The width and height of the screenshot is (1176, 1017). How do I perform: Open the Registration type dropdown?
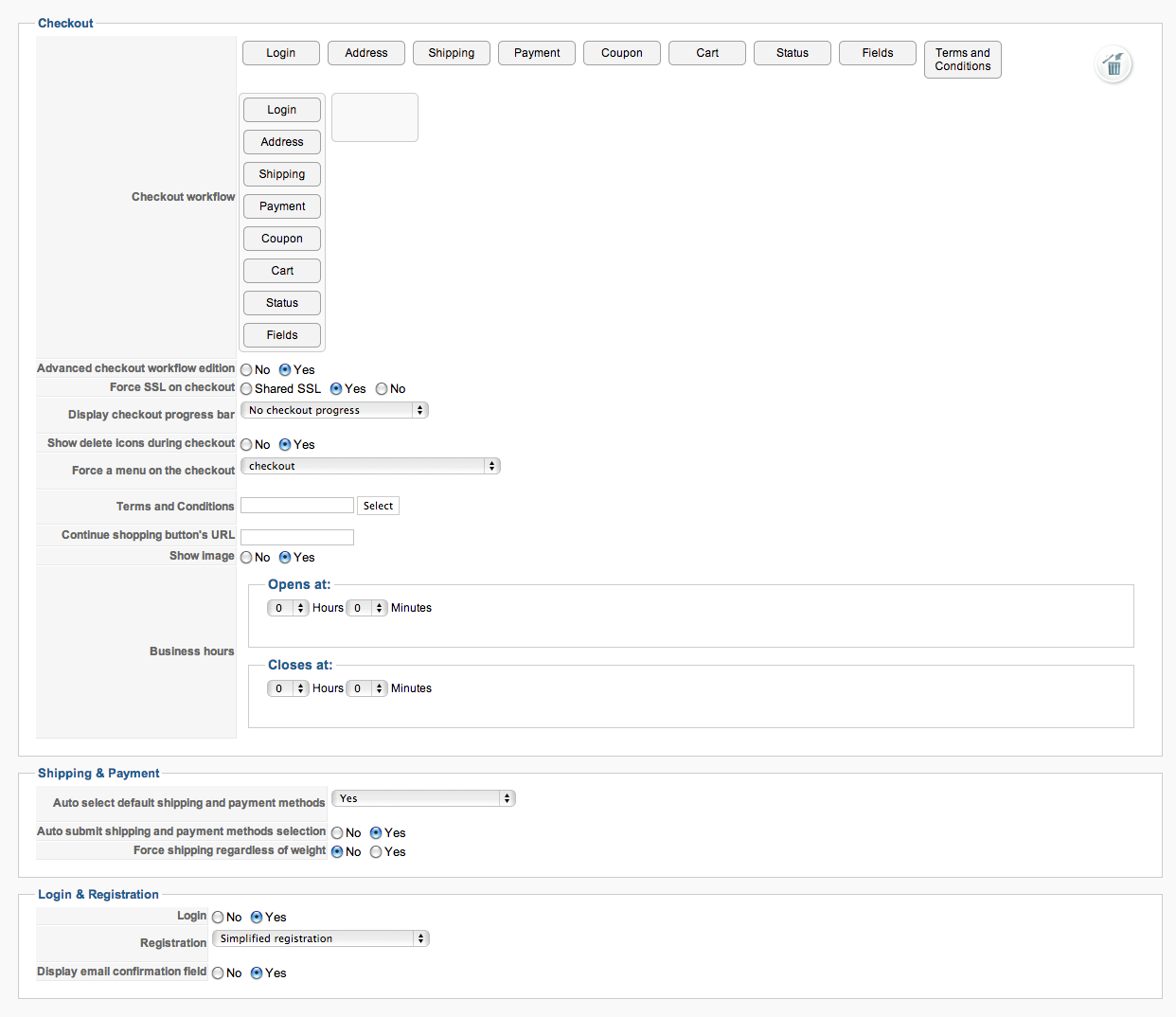point(321,938)
